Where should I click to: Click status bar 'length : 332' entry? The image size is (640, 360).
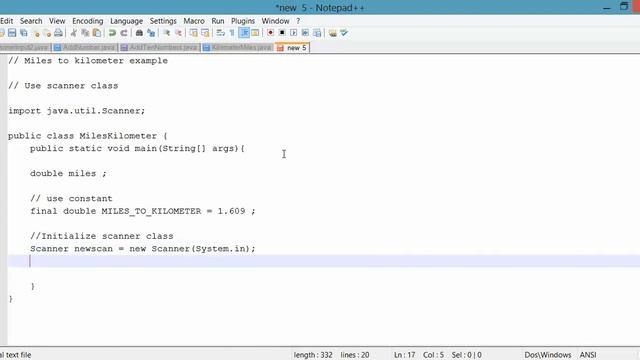(313, 355)
